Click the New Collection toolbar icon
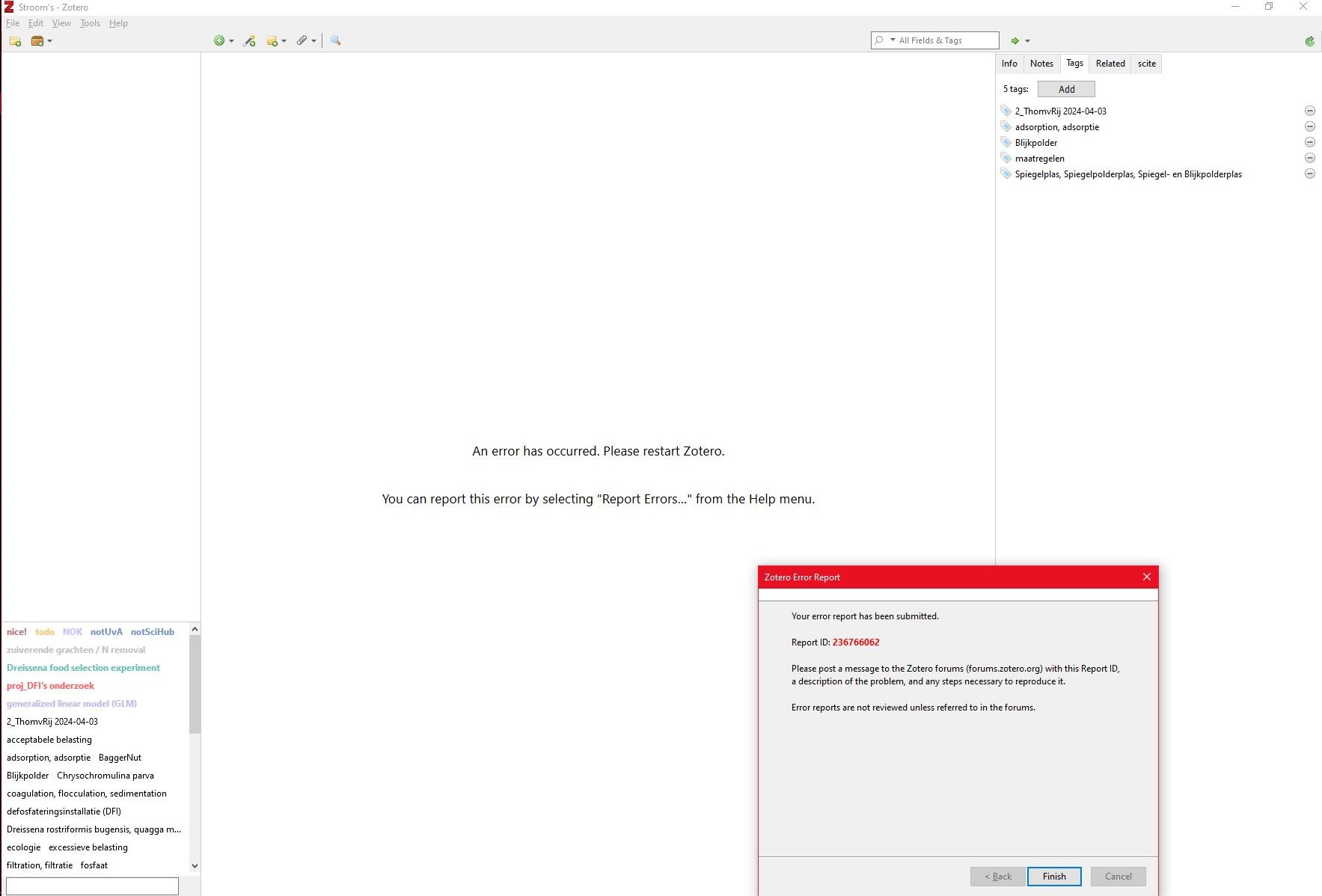1322x896 pixels. (15, 41)
